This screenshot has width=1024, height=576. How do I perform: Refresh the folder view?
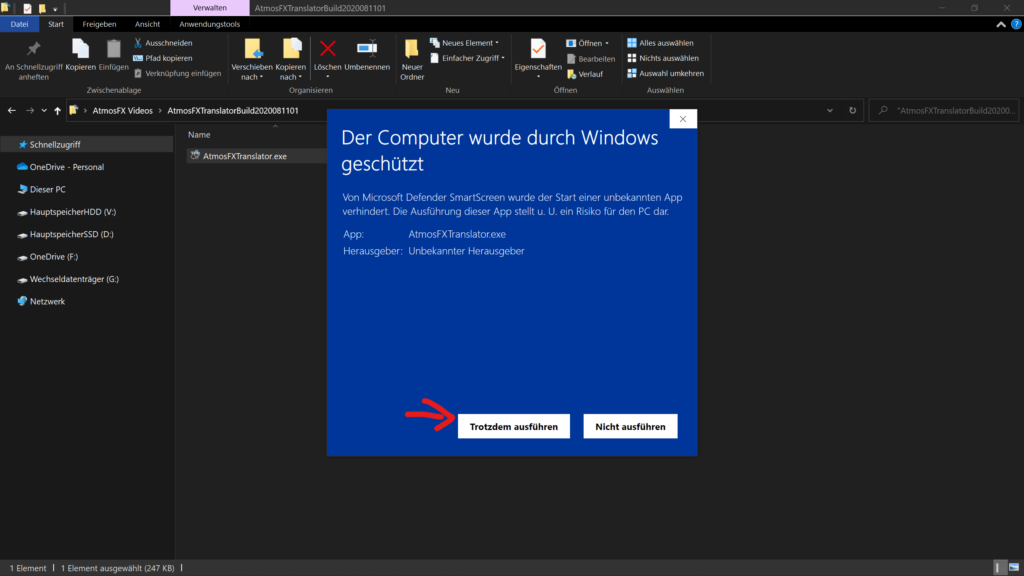[852, 110]
